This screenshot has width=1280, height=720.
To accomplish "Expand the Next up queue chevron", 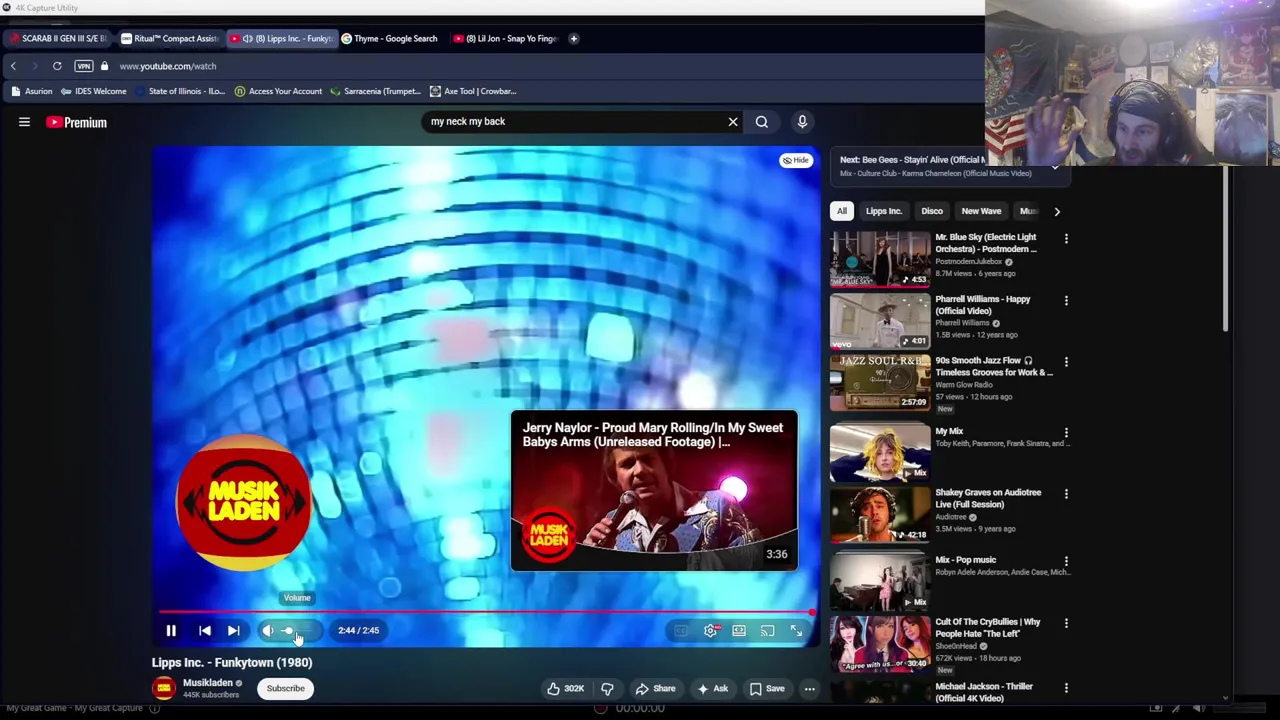I will (1055, 167).
